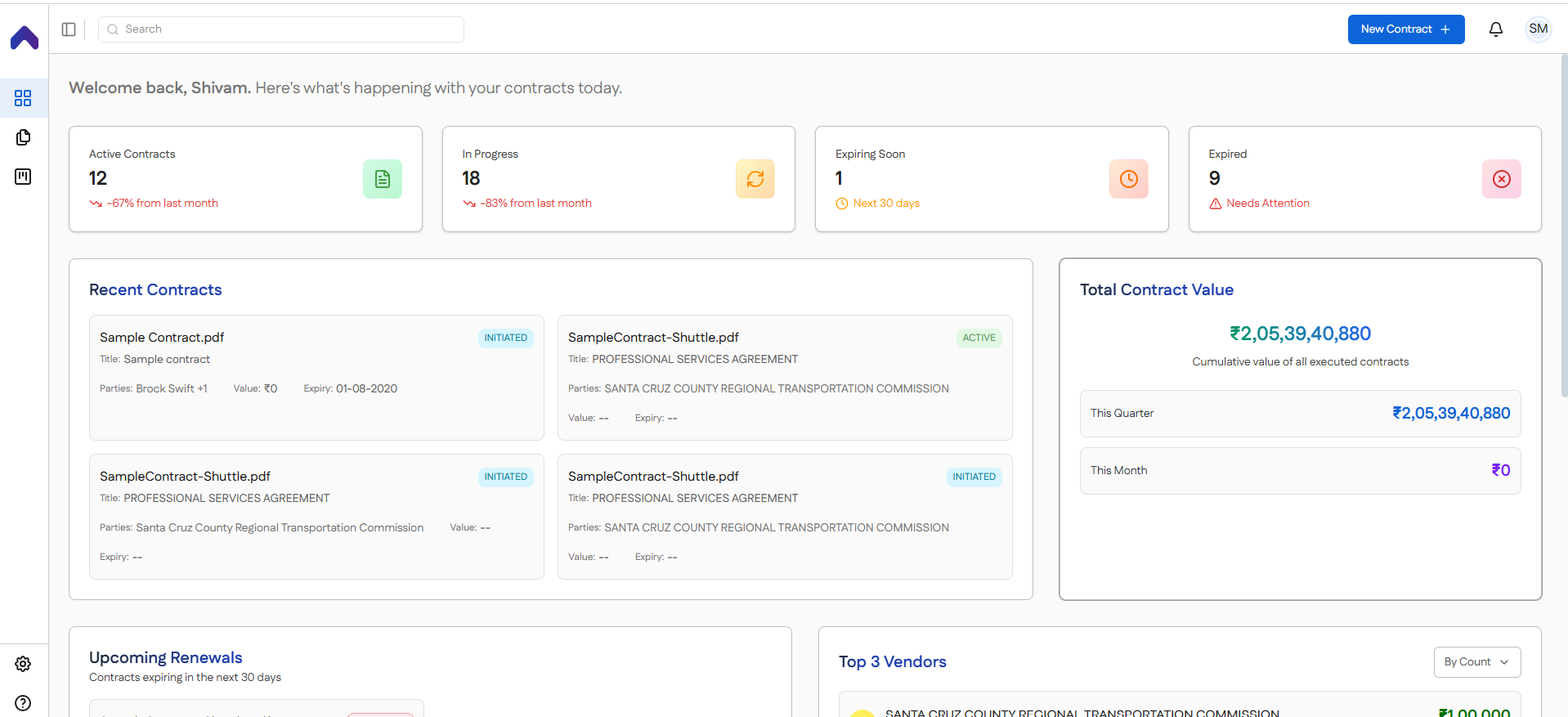Open the Sample Contract.pdf card
The height and width of the screenshot is (717, 1568).
[x=316, y=377]
